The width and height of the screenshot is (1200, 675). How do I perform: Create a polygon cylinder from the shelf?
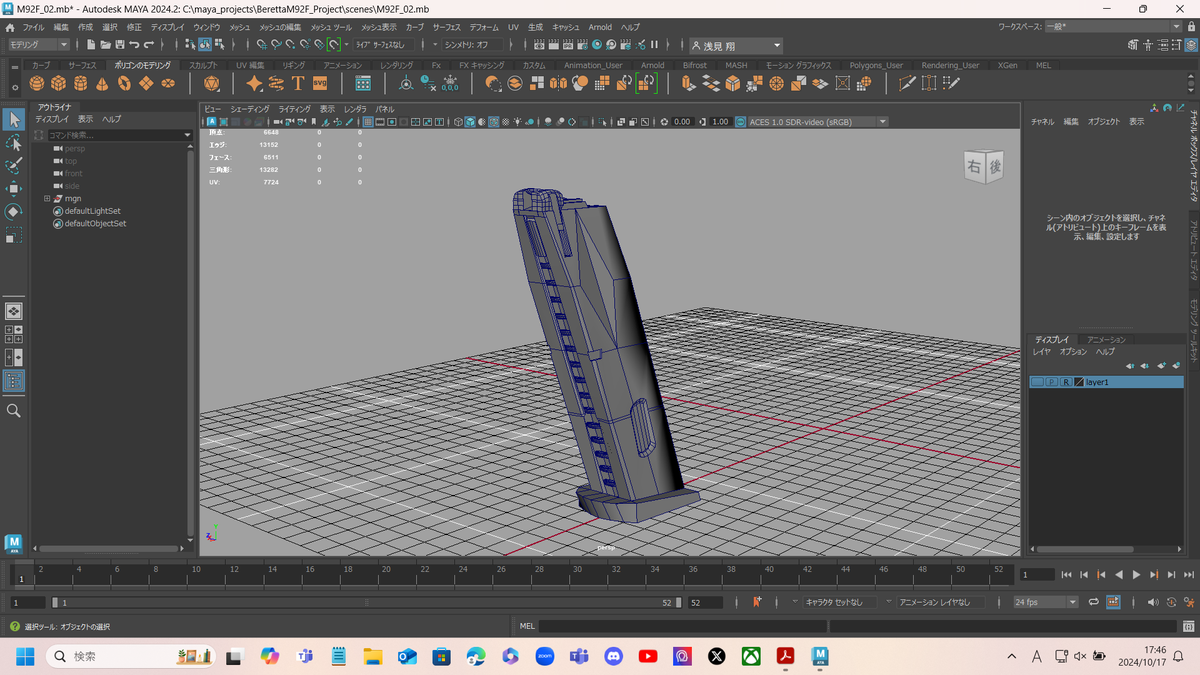81,84
